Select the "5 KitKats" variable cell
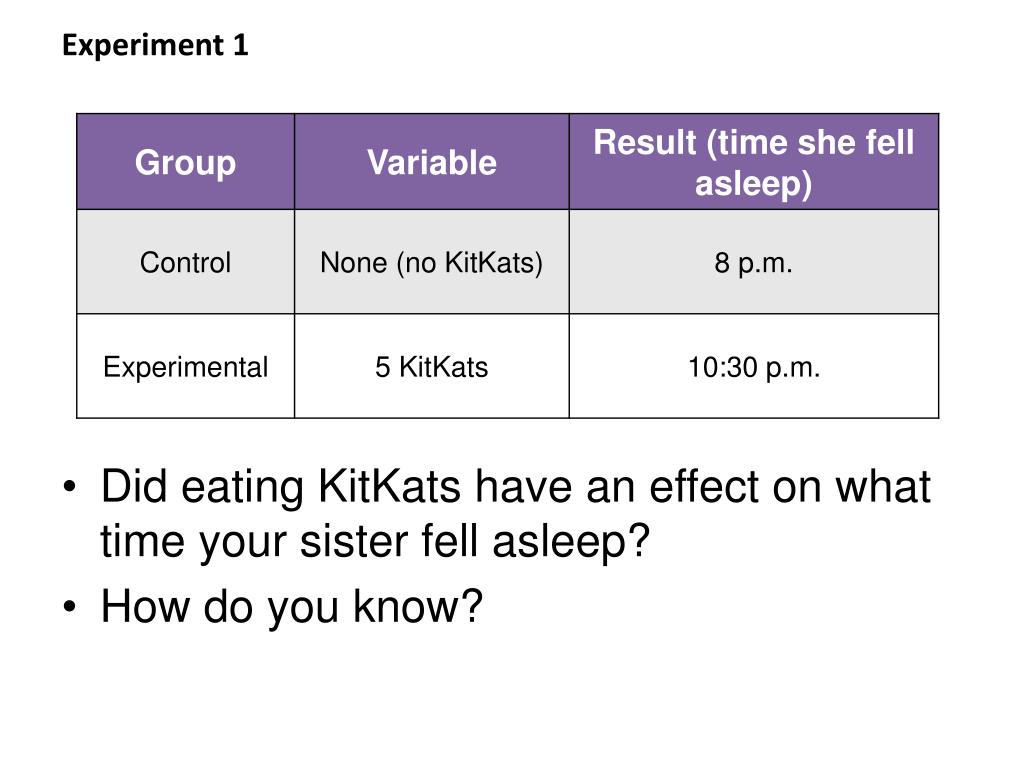 (431, 367)
